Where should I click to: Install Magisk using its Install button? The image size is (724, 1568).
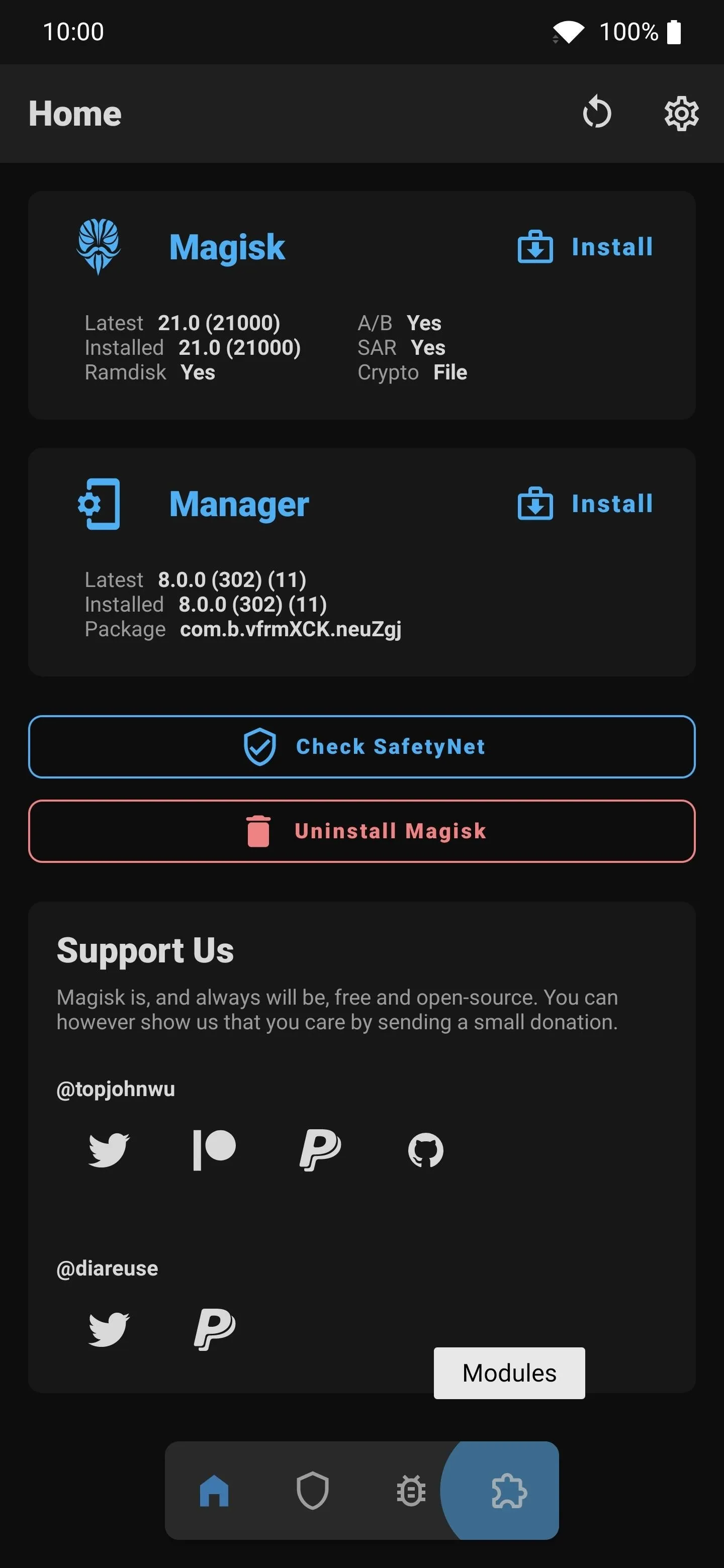point(585,247)
